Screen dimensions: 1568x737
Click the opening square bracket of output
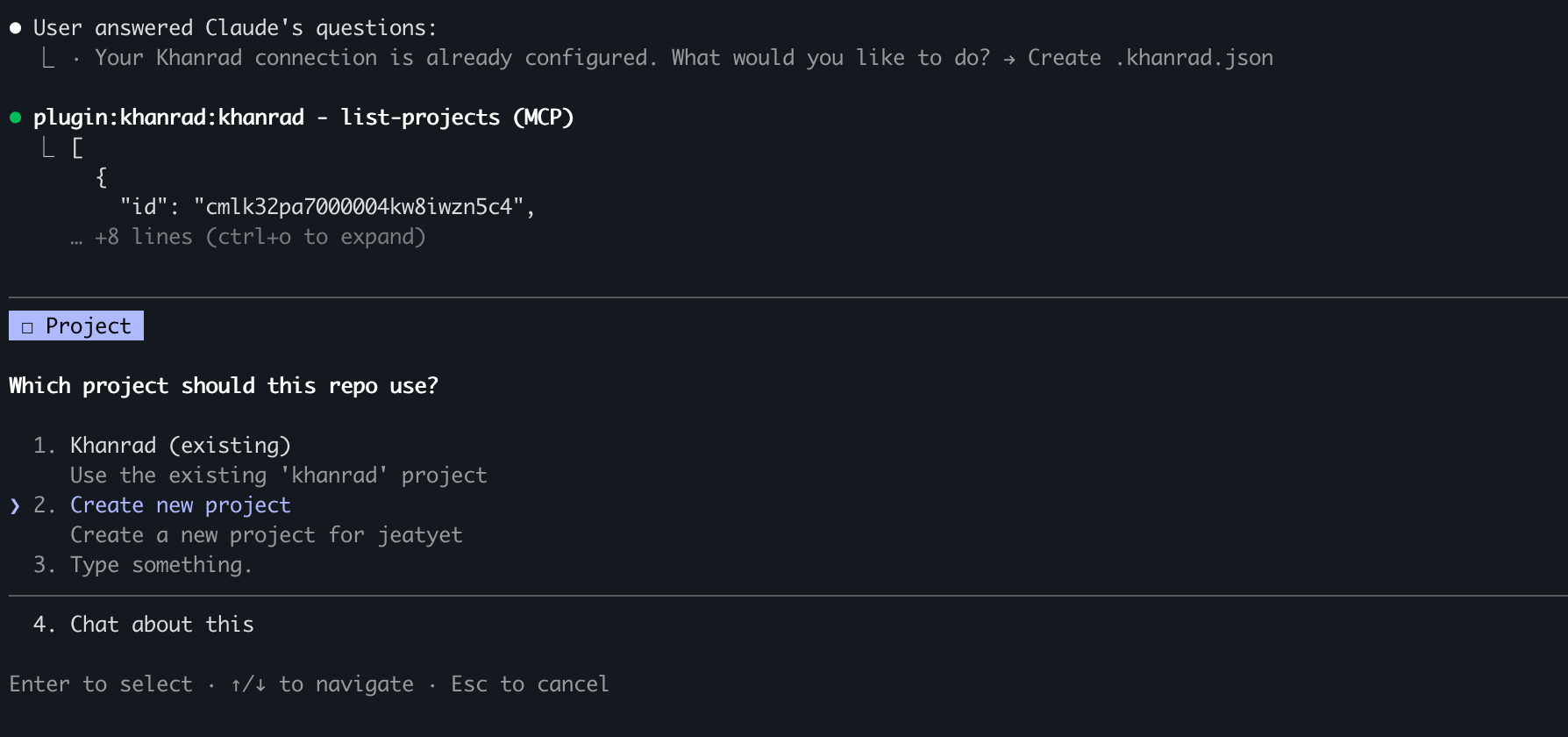click(x=77, y=148)
